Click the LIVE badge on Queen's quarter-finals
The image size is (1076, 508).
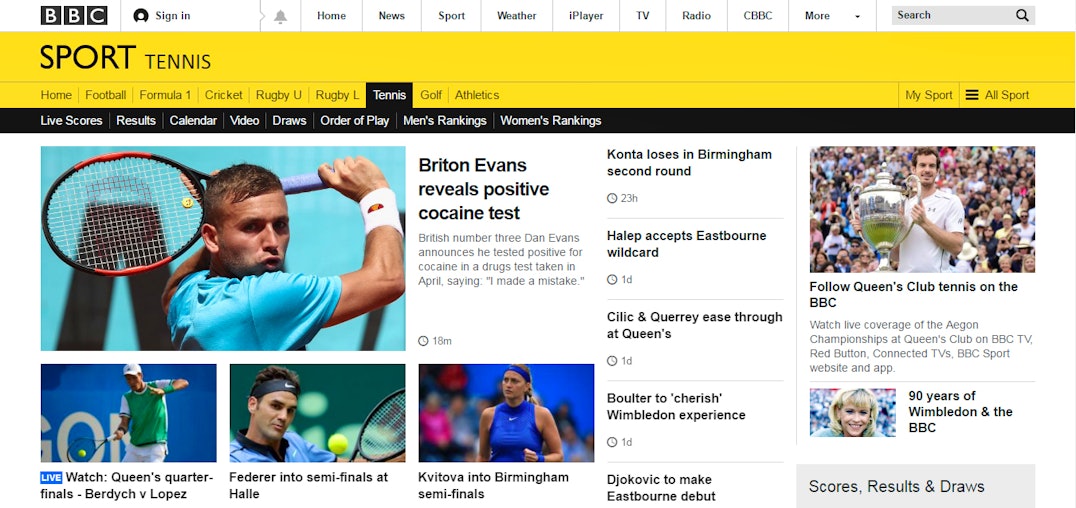(x=51, y=478)
